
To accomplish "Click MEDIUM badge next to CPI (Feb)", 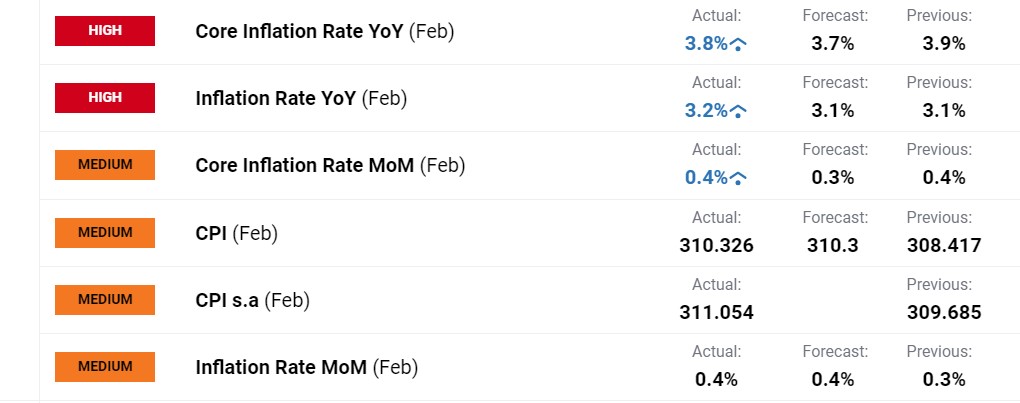I will 105,233.
